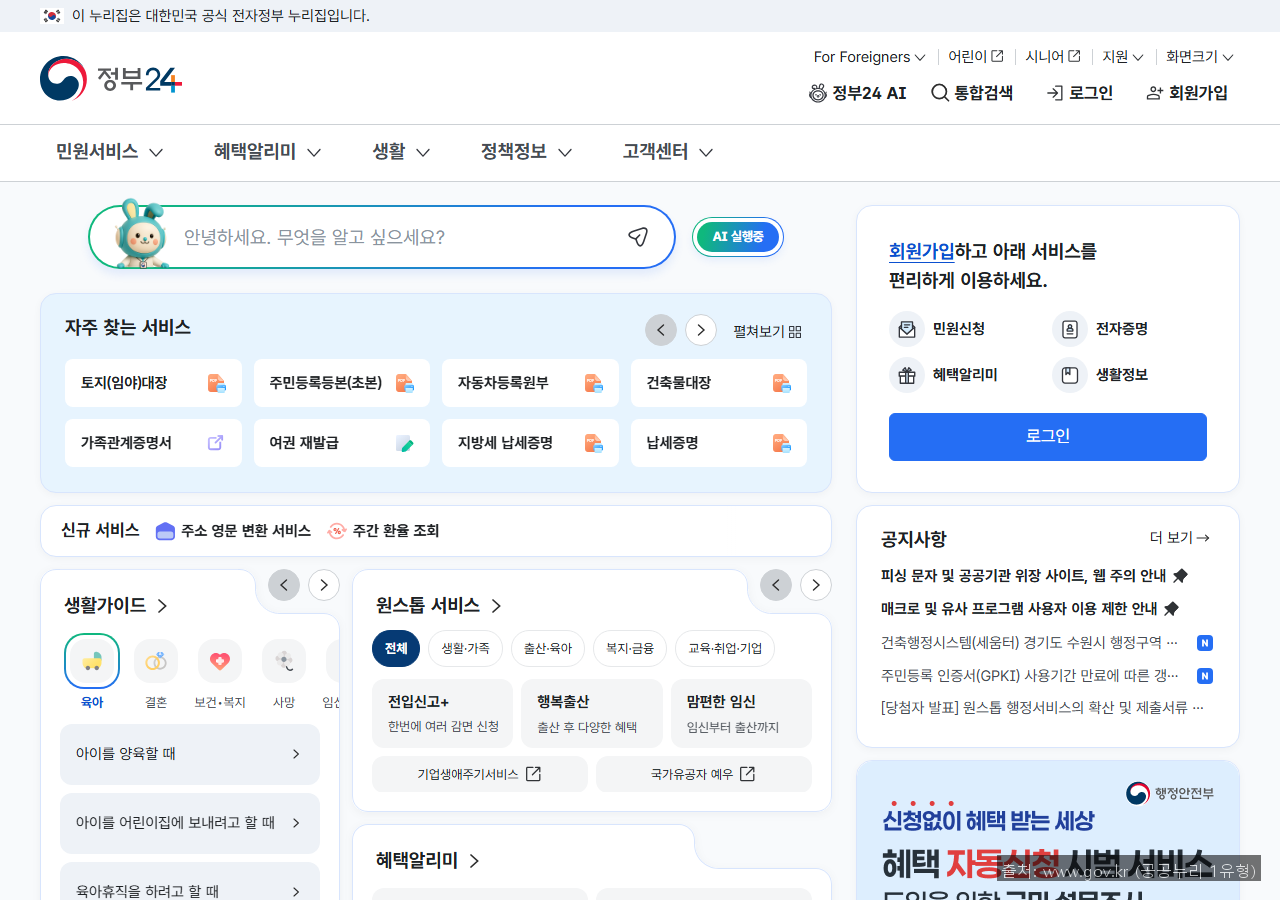1280x900 pixels.
Task: Click the blue 로그인 button
Action: tap(1047, 437)
